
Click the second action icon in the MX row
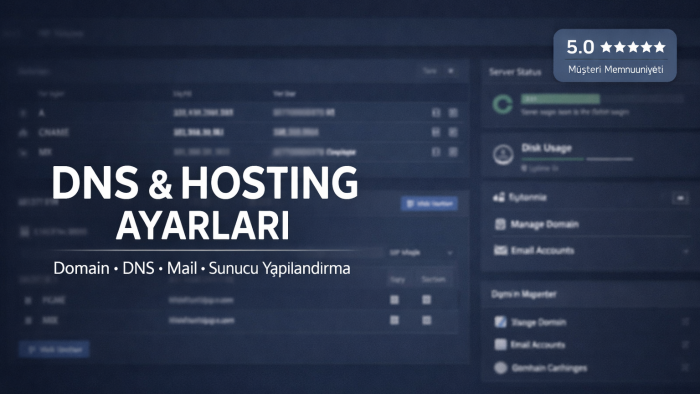453,152
